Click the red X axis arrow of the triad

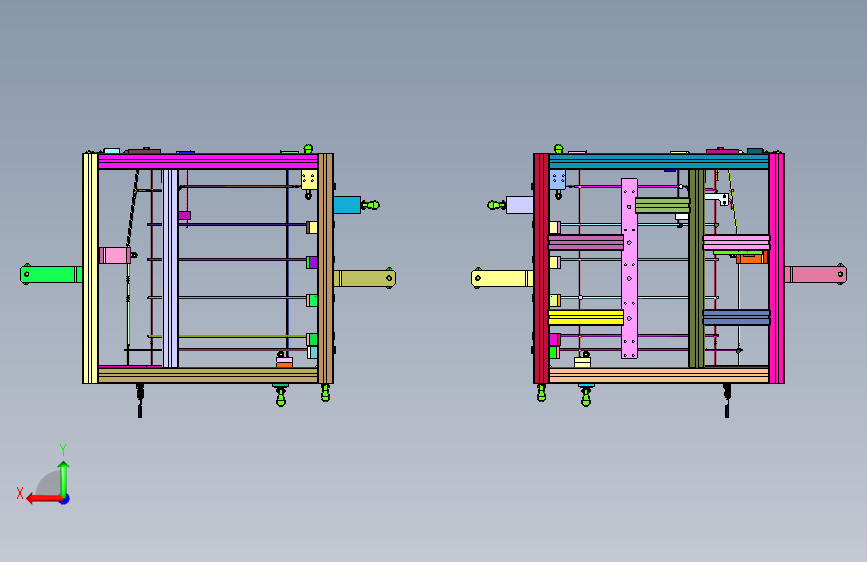44,499
